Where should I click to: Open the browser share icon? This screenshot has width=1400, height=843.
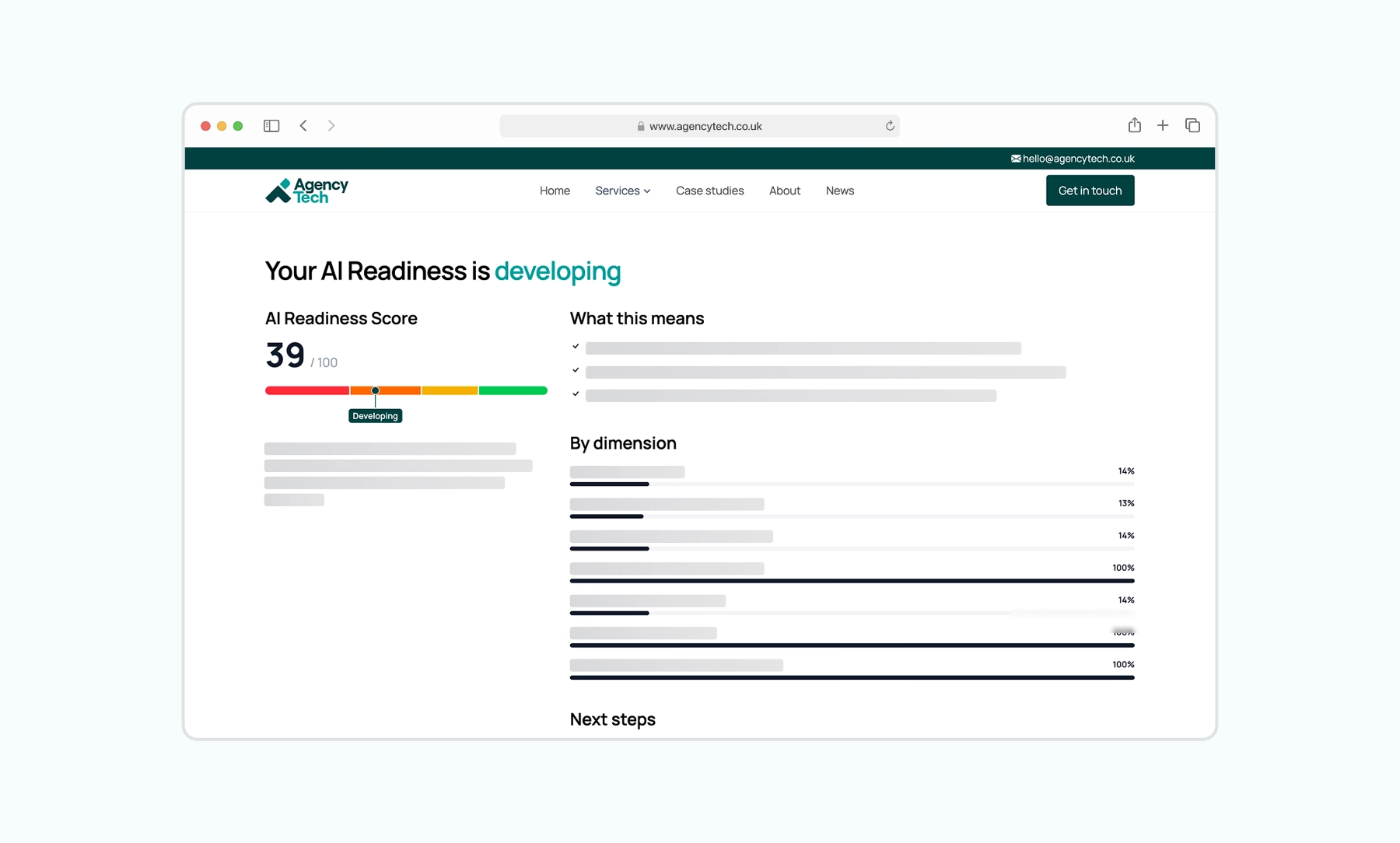tap(1134, 125)
